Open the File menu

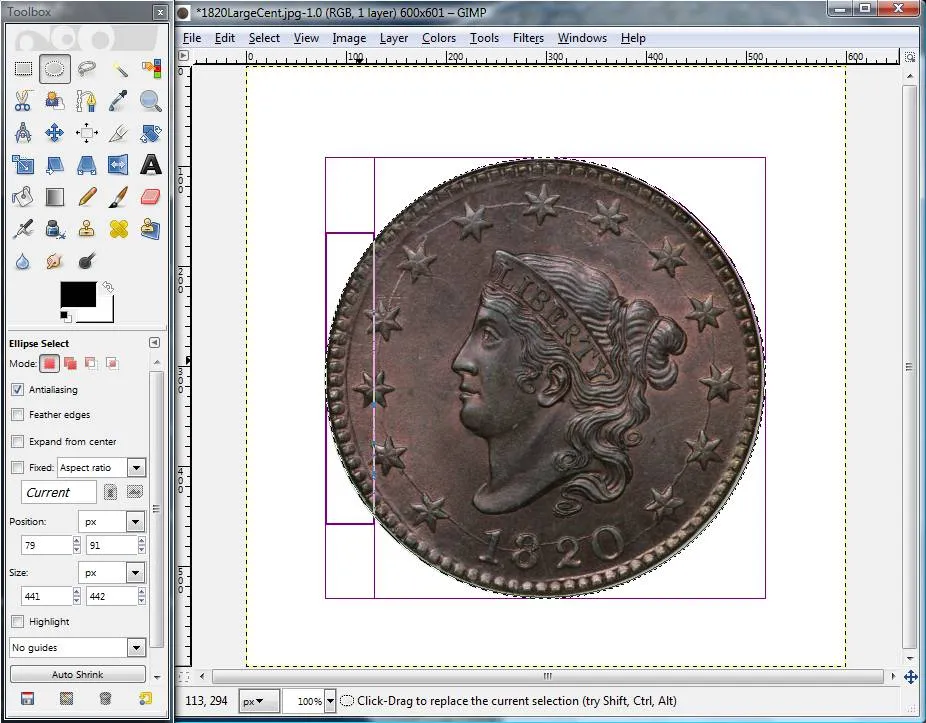point(192,38)
